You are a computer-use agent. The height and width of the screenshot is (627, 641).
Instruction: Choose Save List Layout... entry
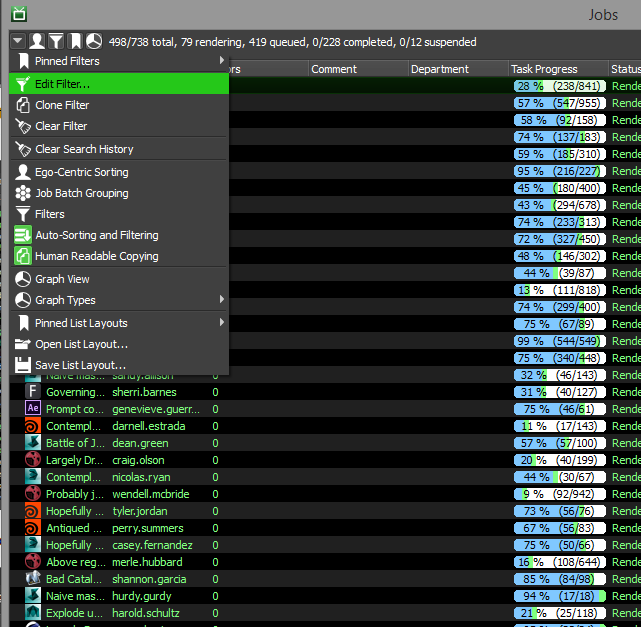pos(119,365)
